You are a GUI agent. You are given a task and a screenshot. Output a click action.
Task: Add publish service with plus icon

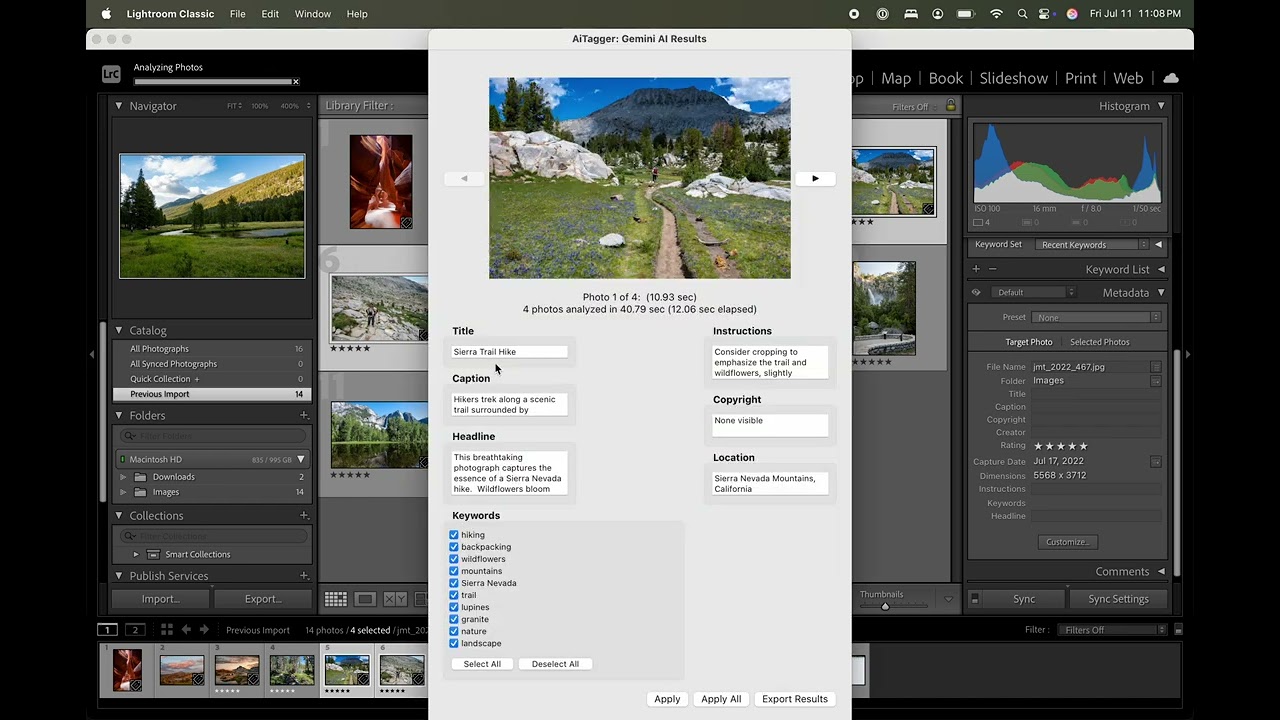pos(304,576)
